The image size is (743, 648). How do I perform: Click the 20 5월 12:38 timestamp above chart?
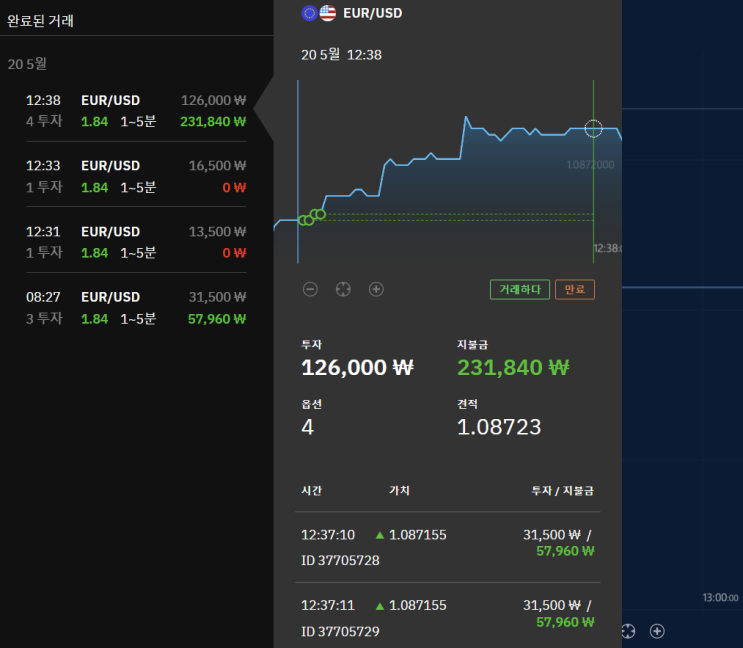[x=341, y=55]
